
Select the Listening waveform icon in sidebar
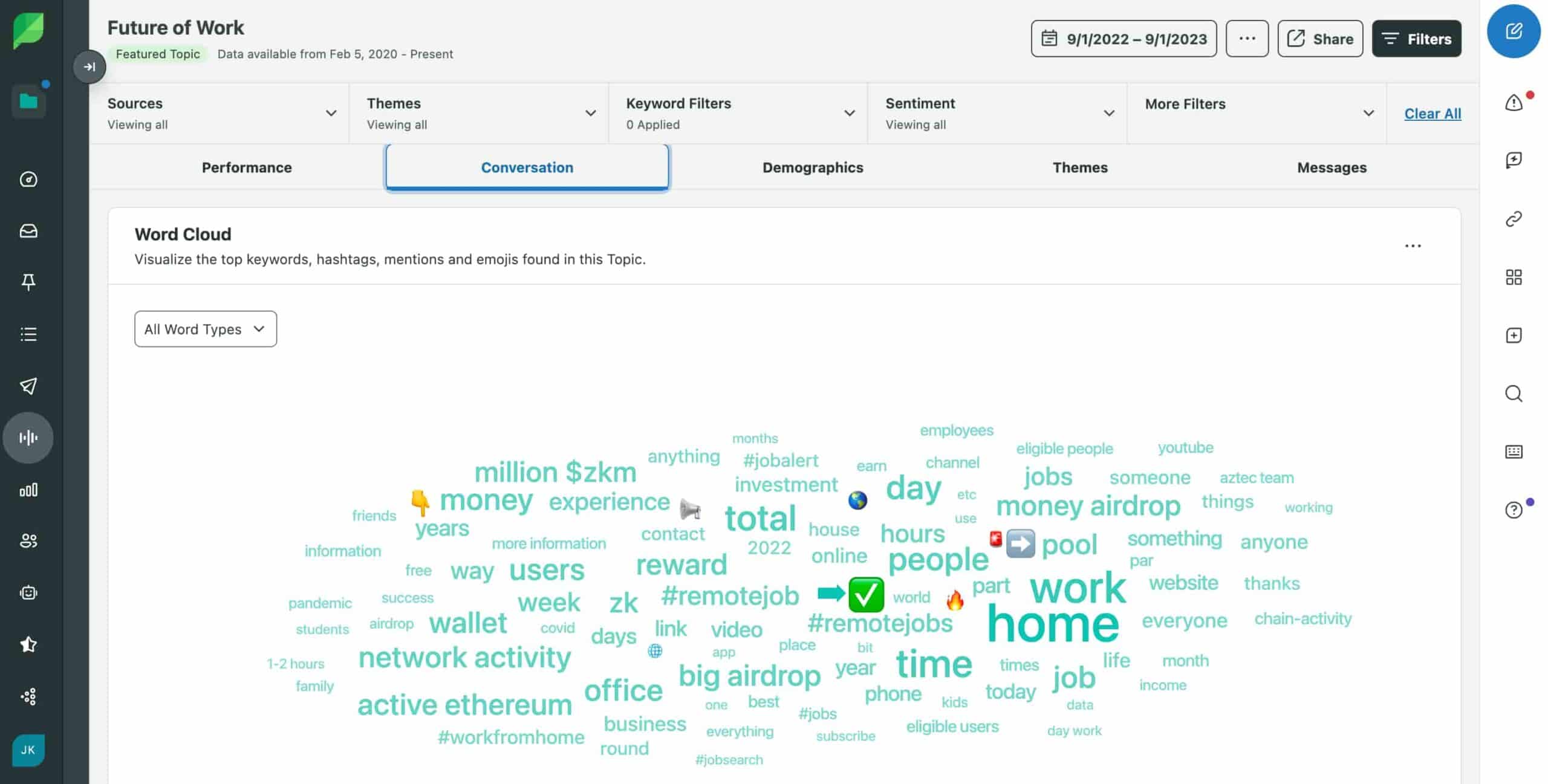(28, 437)
